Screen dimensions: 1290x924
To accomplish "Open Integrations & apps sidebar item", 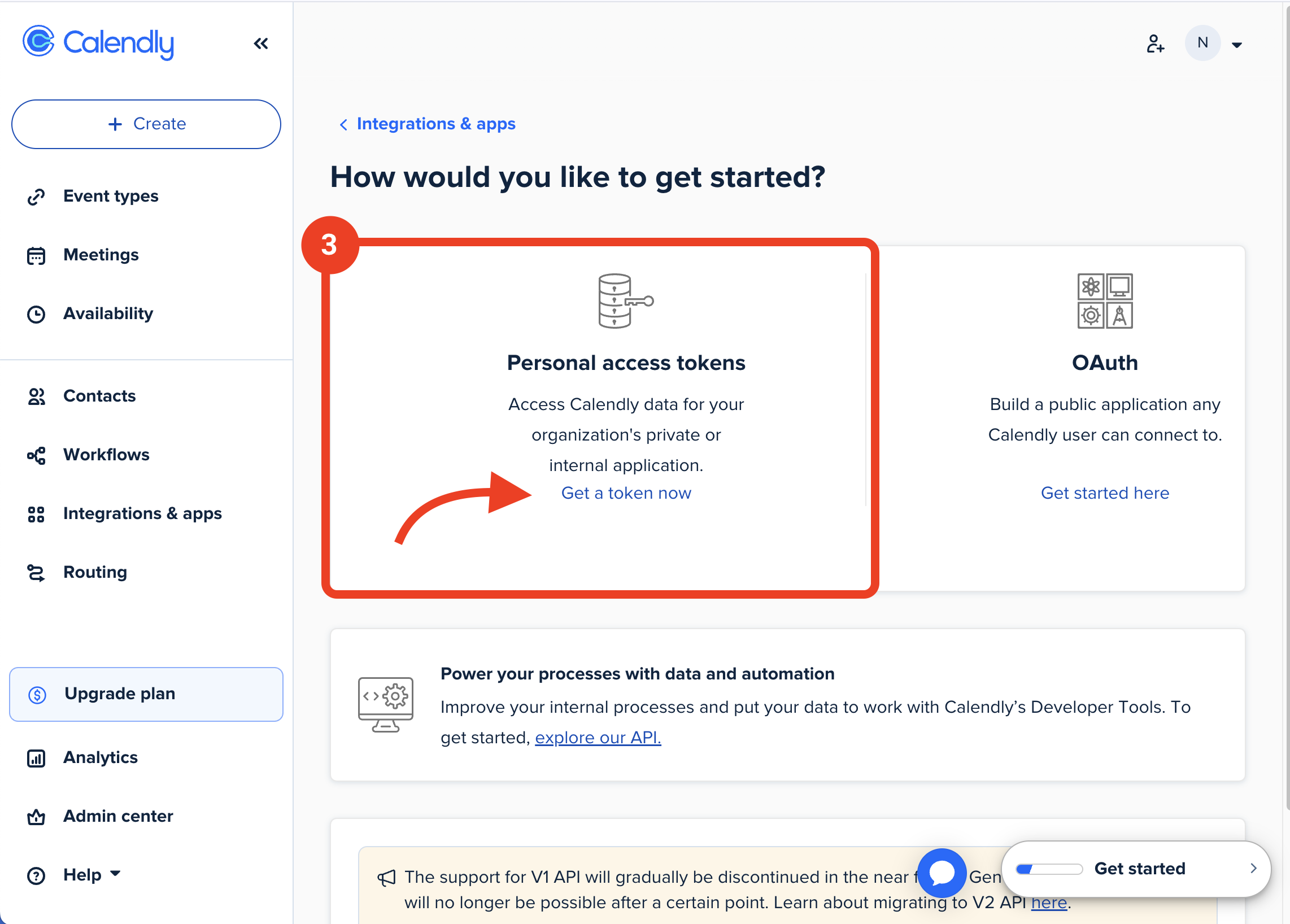I will click(142, 513).
